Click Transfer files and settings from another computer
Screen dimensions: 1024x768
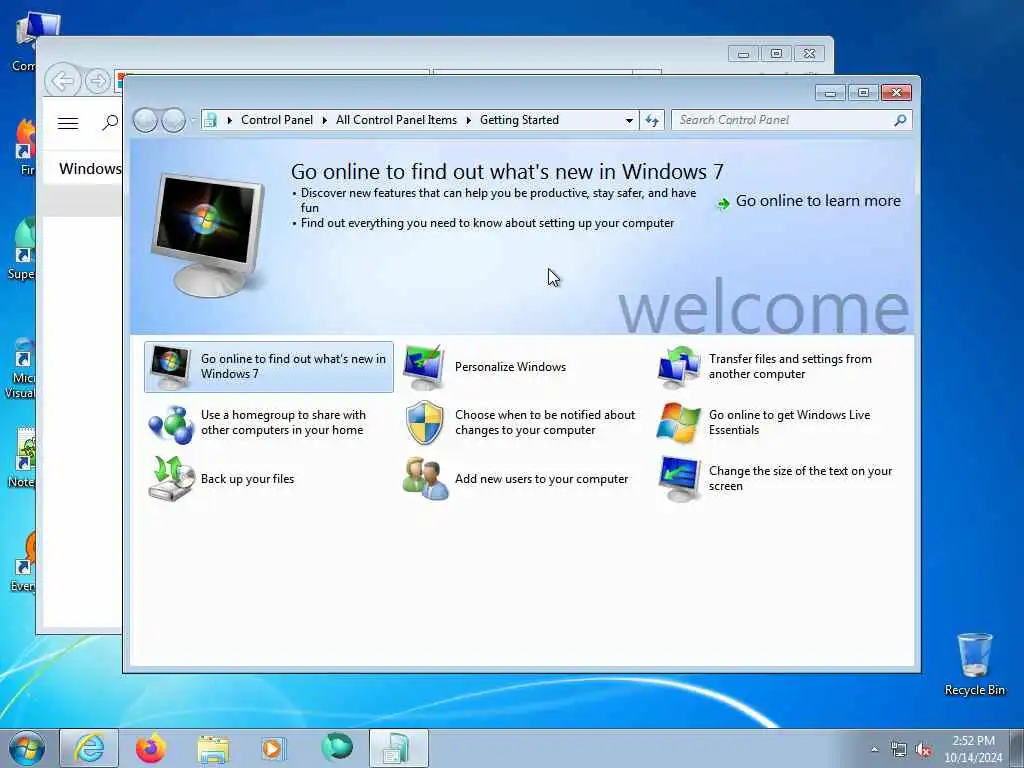point(790,366)
